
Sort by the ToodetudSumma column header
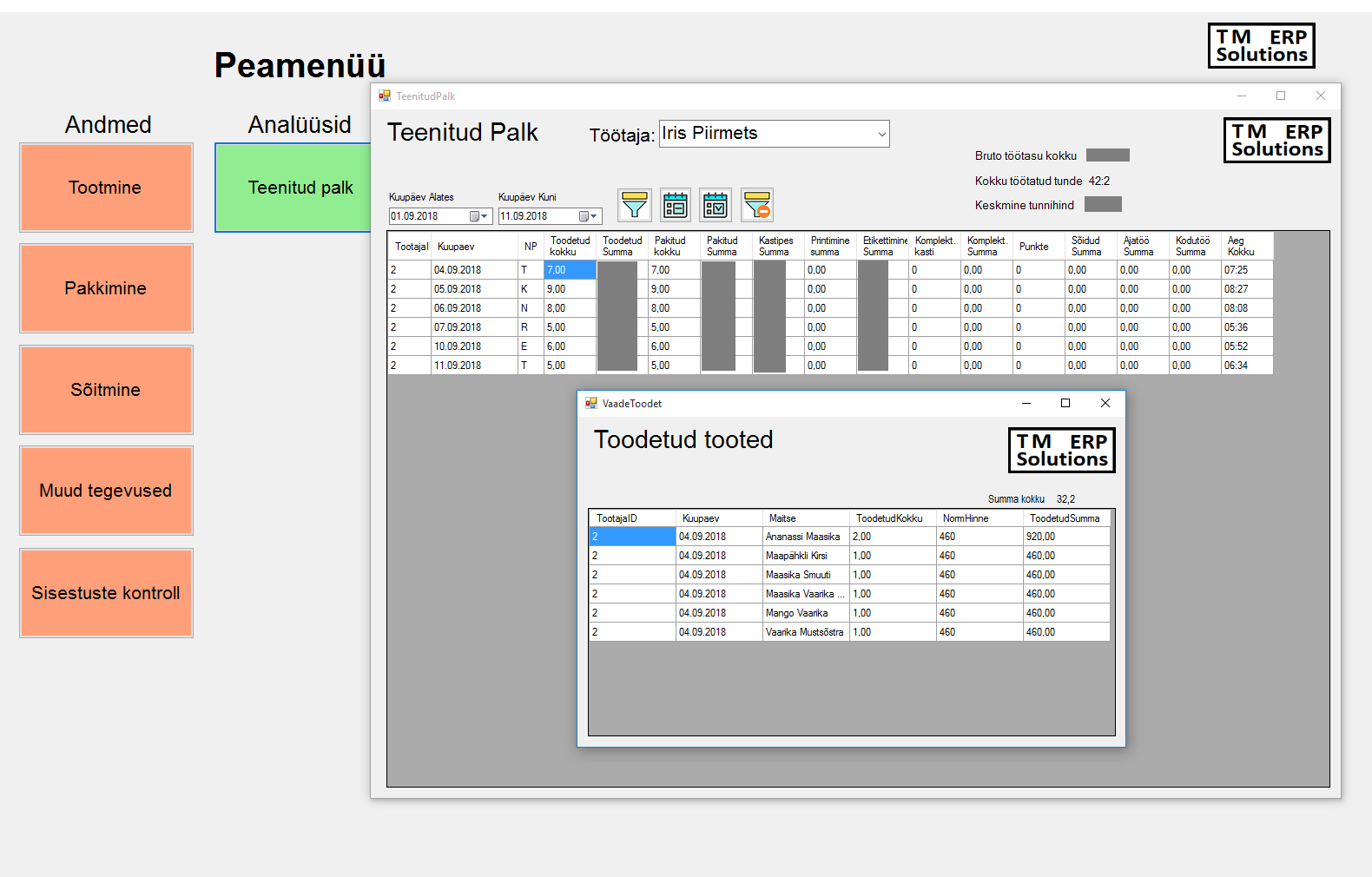(x=1065, y=518)
